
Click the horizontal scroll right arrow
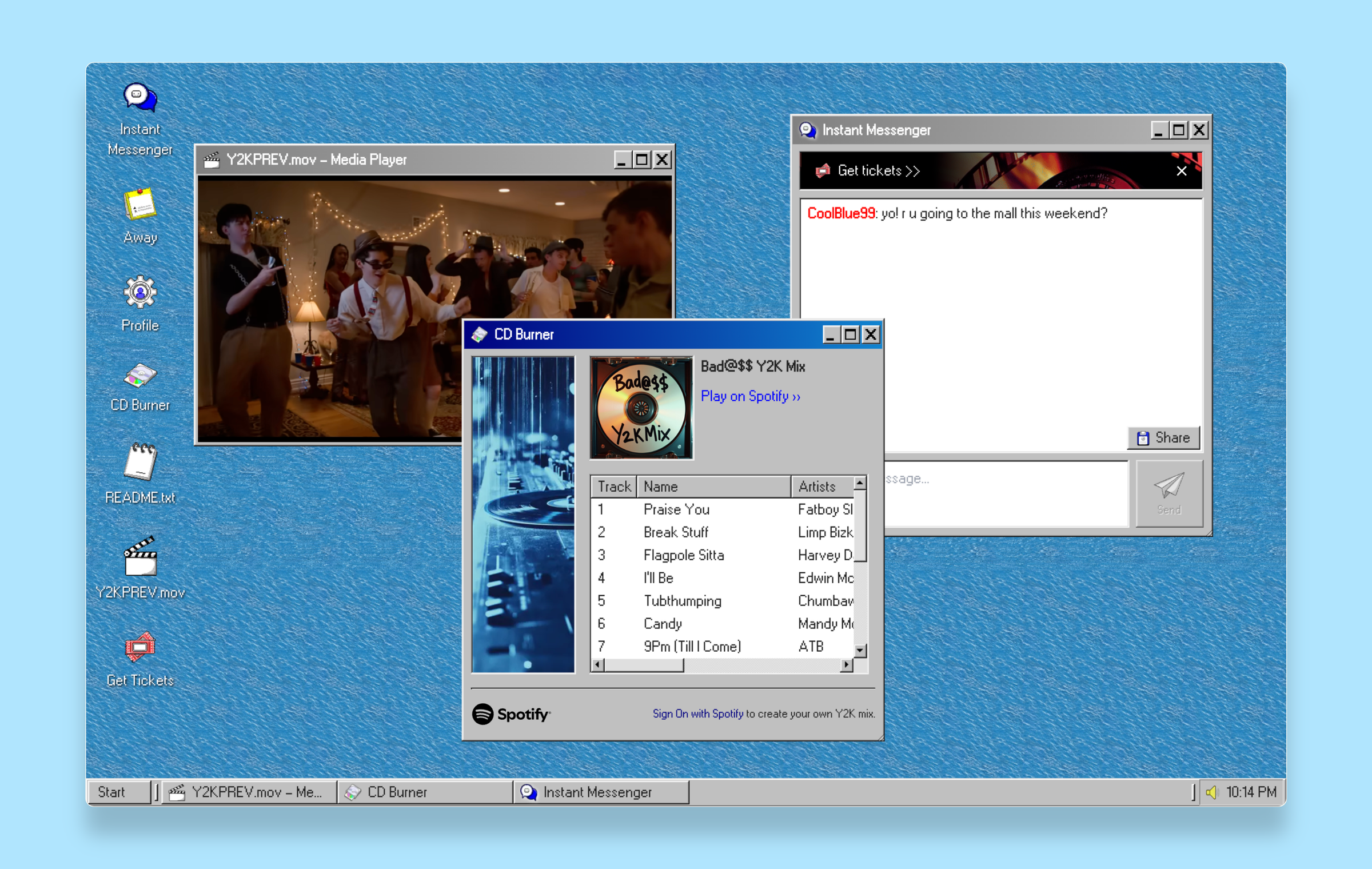(847, 665)
